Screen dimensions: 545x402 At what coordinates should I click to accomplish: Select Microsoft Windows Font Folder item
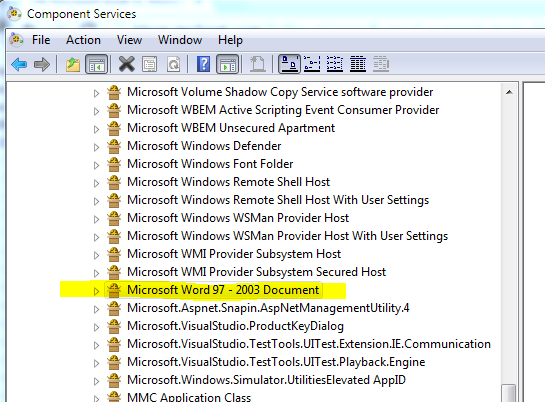(x=210, y=164)
